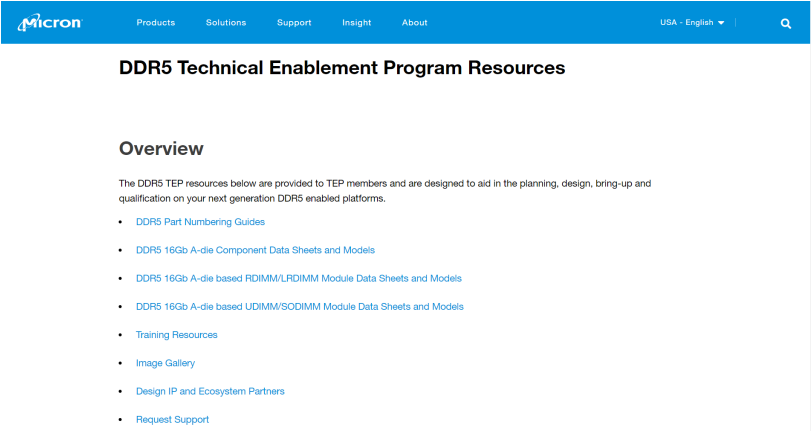The height and width of the screenshot is (431, 812).
Task: Open search with the magnifier icon
Action: click(x=785, y=23)
